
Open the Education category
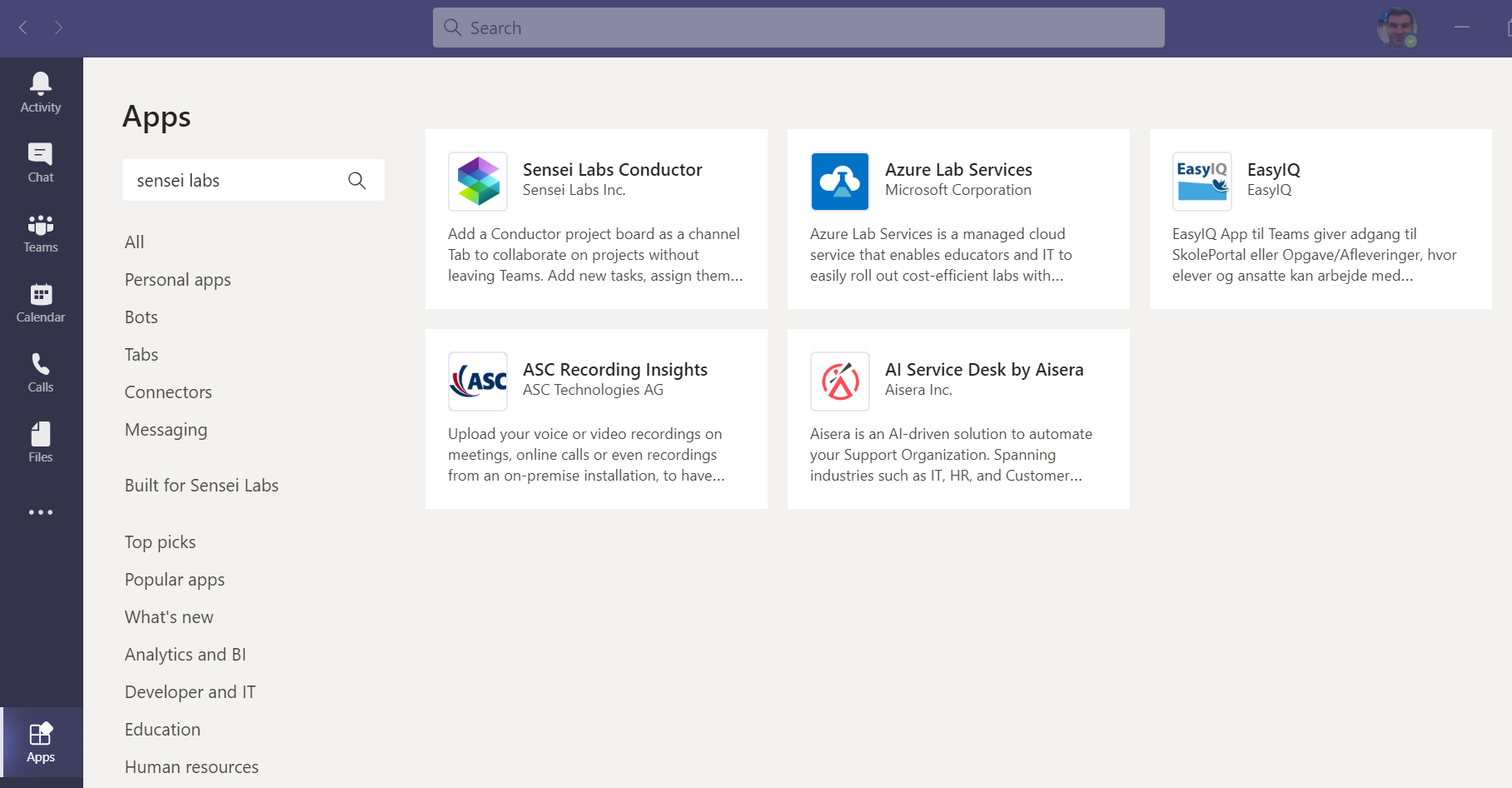pyautogui.click(x=162, y=730)
